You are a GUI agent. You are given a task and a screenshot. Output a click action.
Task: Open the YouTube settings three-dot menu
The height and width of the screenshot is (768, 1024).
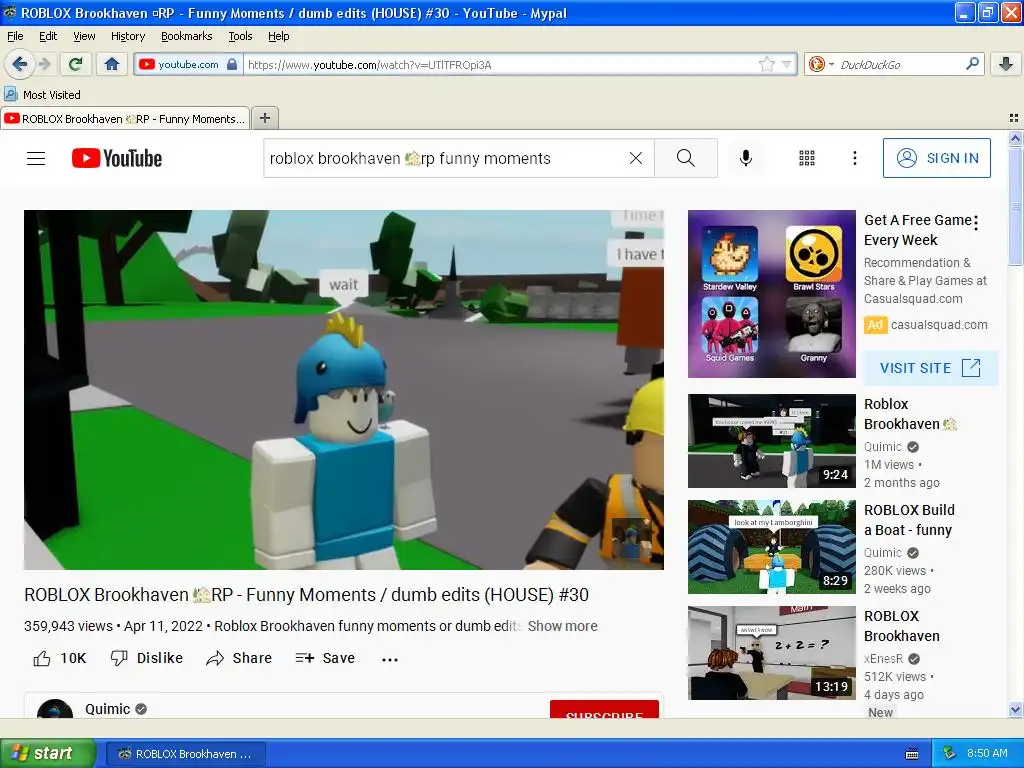[x=854, y=158]
